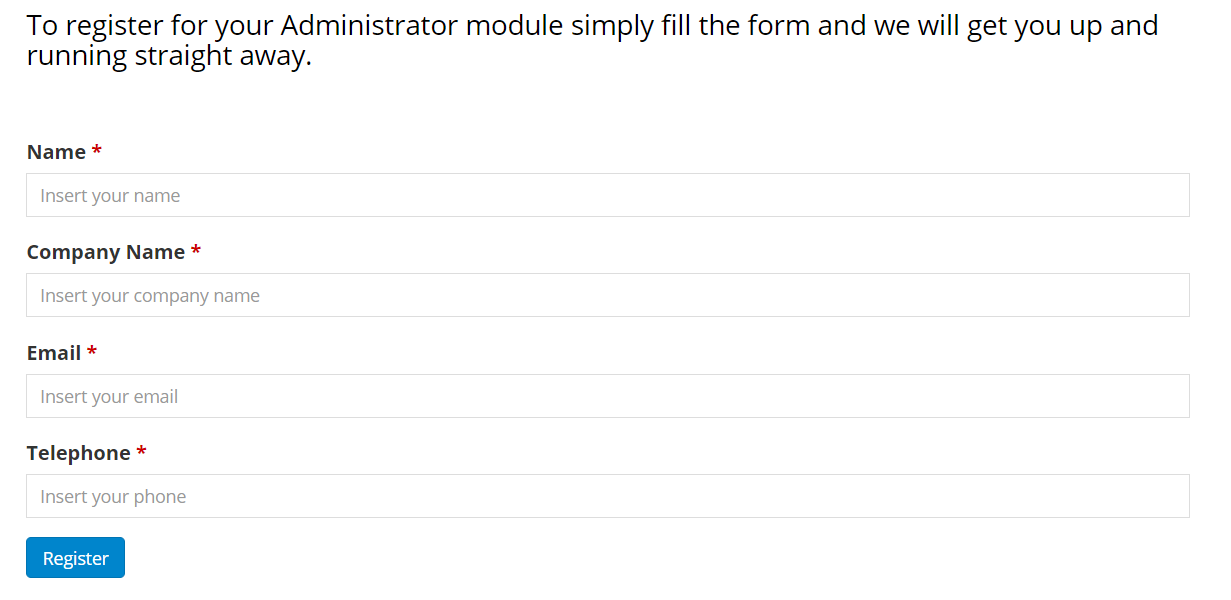Click the 'Insert your name' placeholder text
Viewport: 1231px width, 600px height.
110,196
